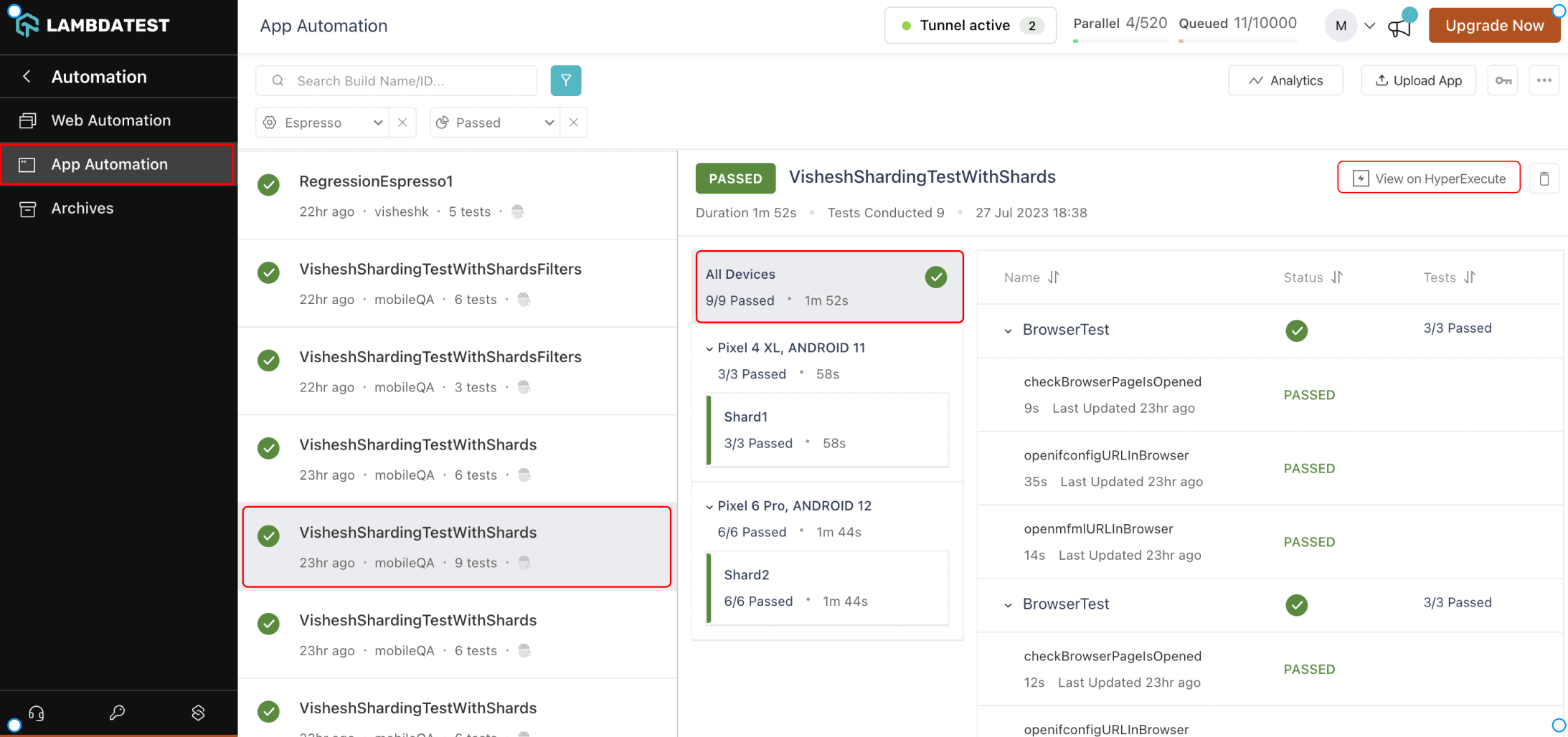1568x737 pixels.
Task: Go to Web Automation in sidebar
Action: (x=110, y=120)
